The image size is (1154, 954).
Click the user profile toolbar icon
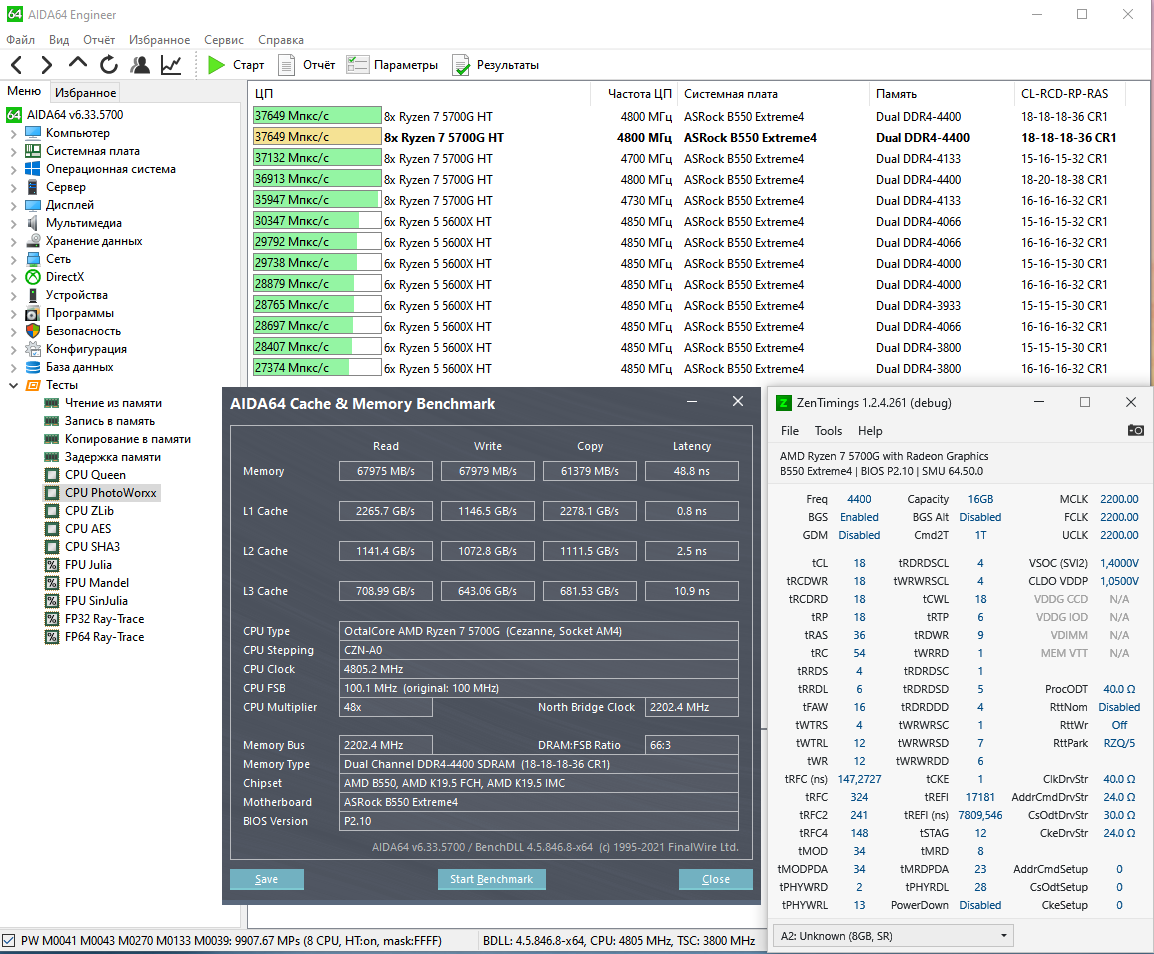140,65
